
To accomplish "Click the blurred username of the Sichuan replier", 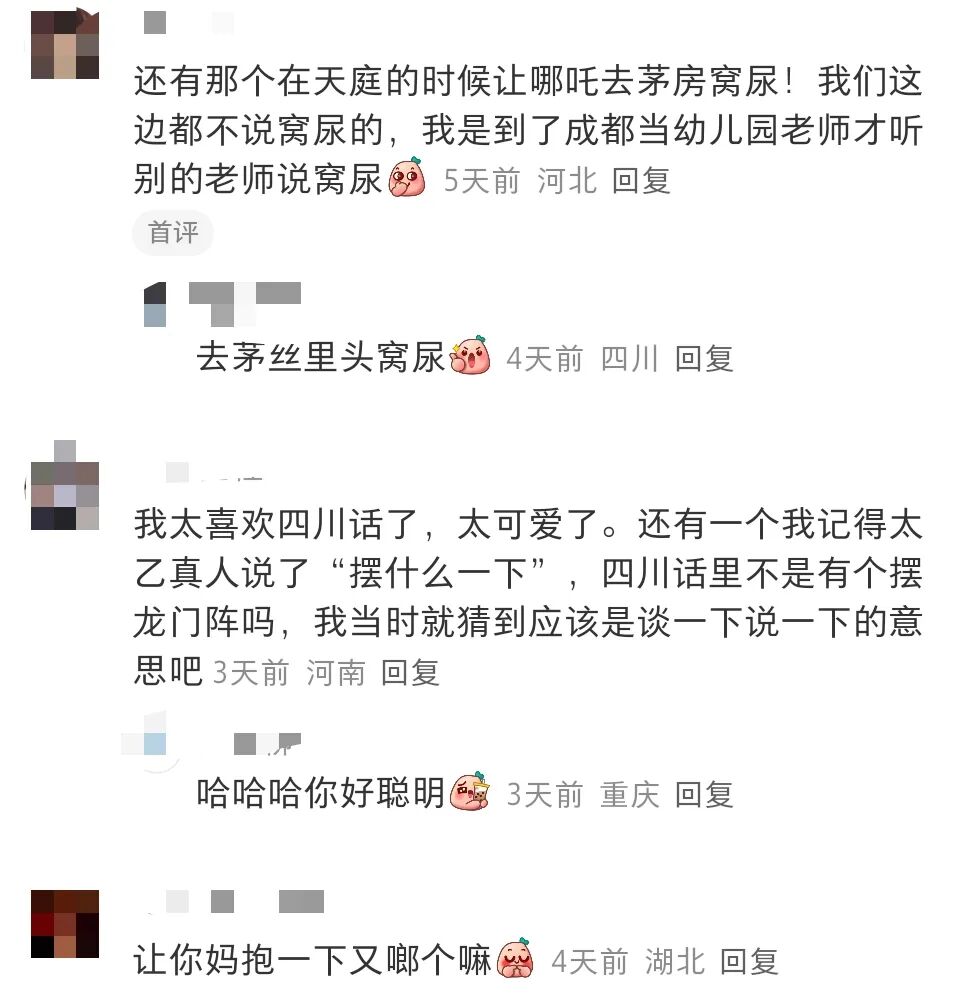I will (245, 304).
